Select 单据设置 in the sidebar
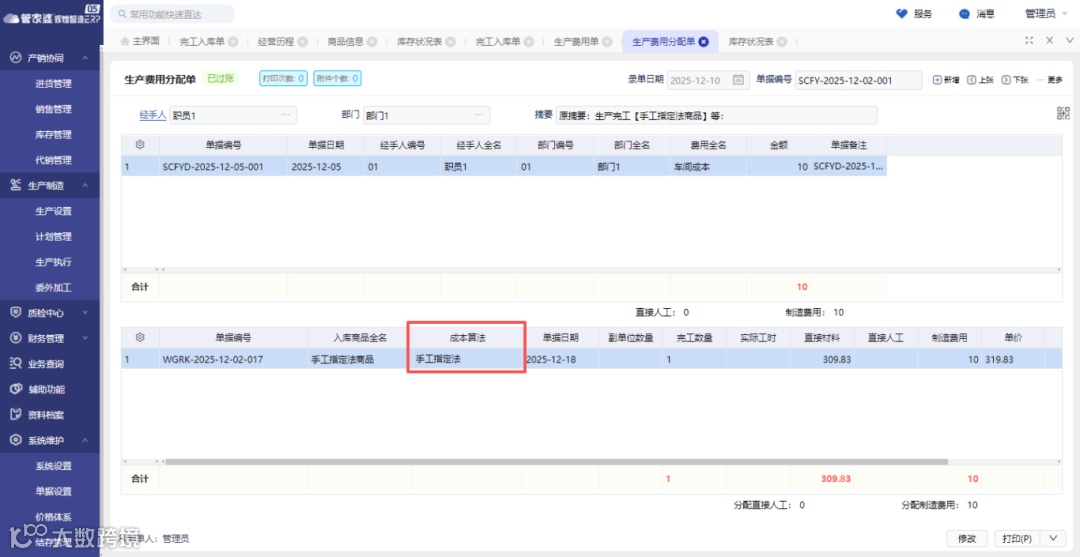The height and width of the screenshot is (557, 1080). tap(54, 492)
